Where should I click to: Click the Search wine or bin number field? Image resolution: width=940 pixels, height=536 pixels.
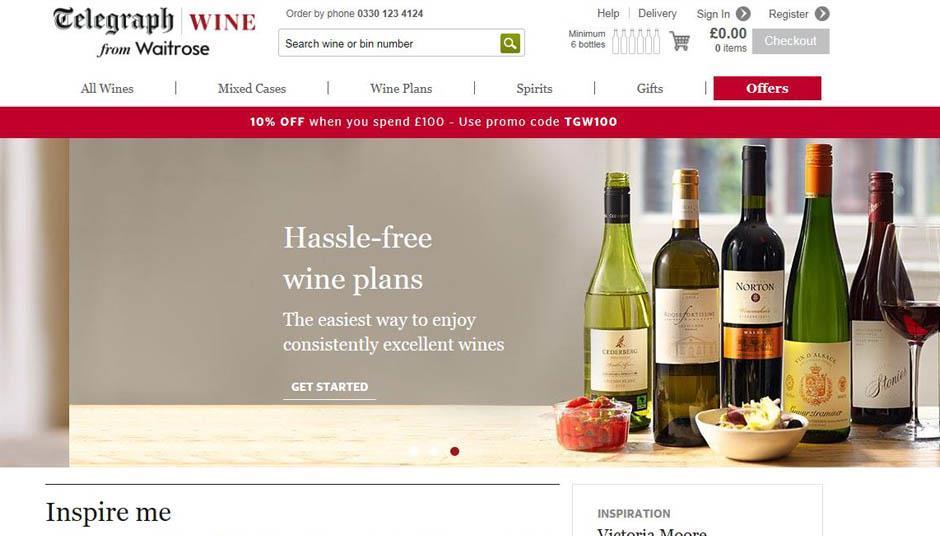(x=390, y=43)
